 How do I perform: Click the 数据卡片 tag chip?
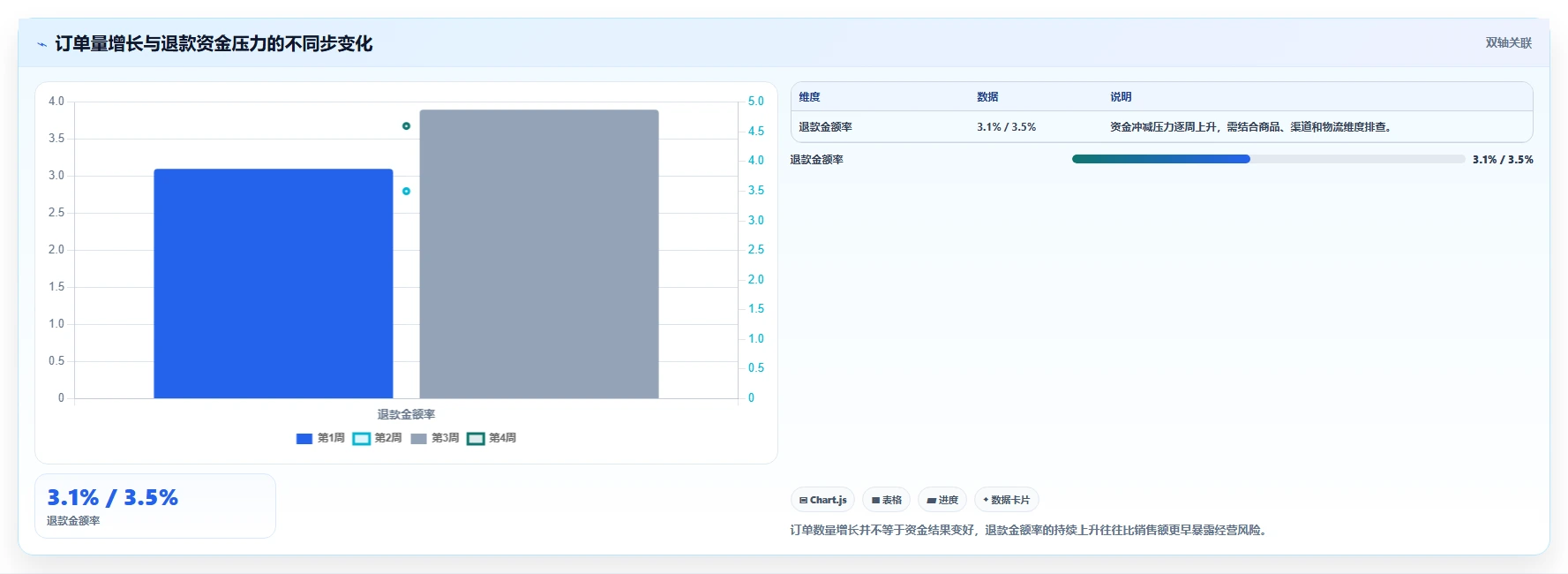tap(1006, 500)
